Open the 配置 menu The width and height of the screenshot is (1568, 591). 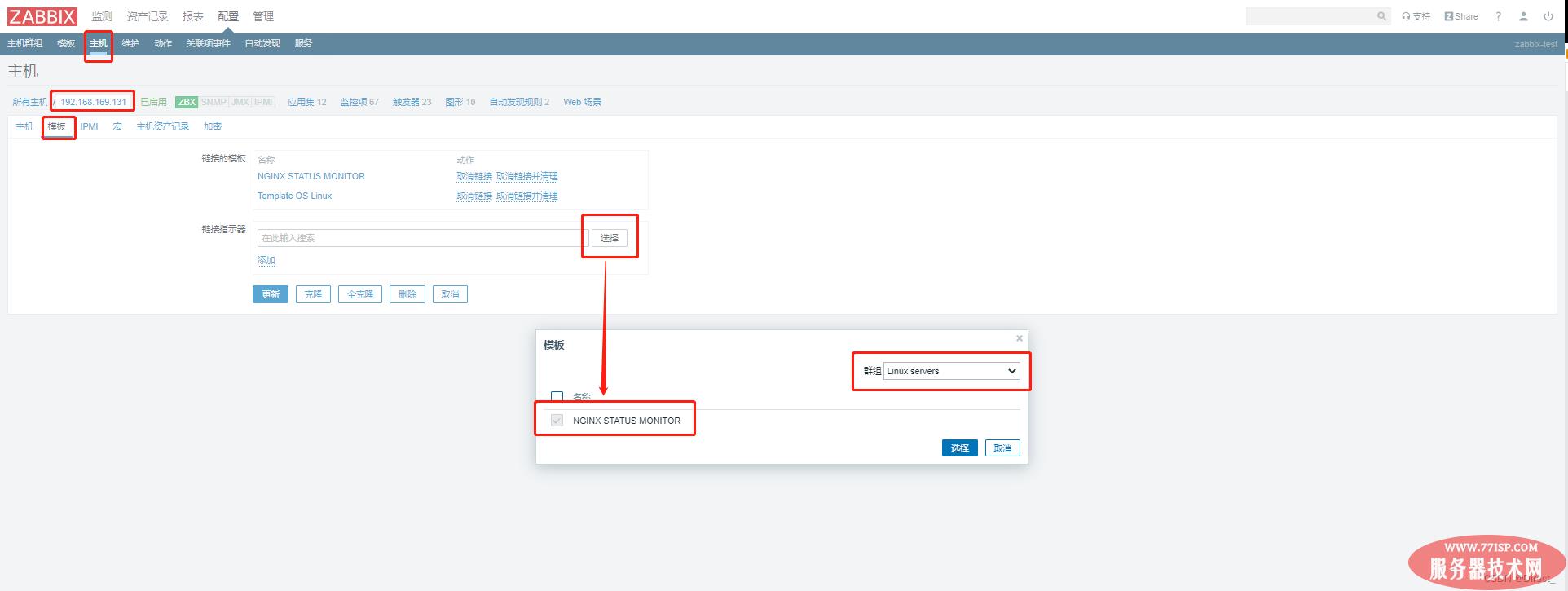[228, 16]
